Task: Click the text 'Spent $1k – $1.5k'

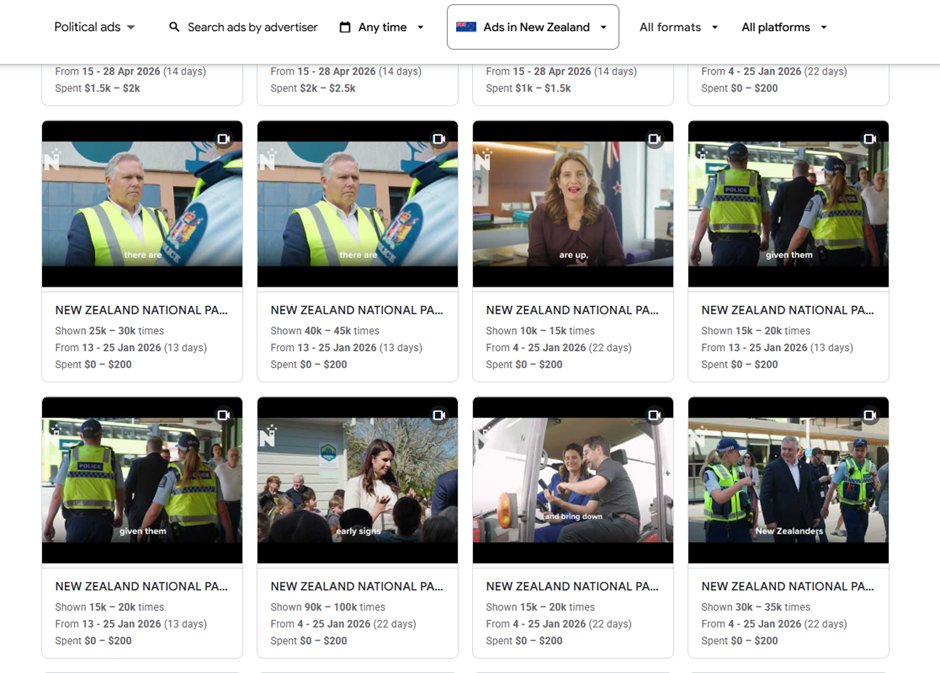Action: coord(528,88)
